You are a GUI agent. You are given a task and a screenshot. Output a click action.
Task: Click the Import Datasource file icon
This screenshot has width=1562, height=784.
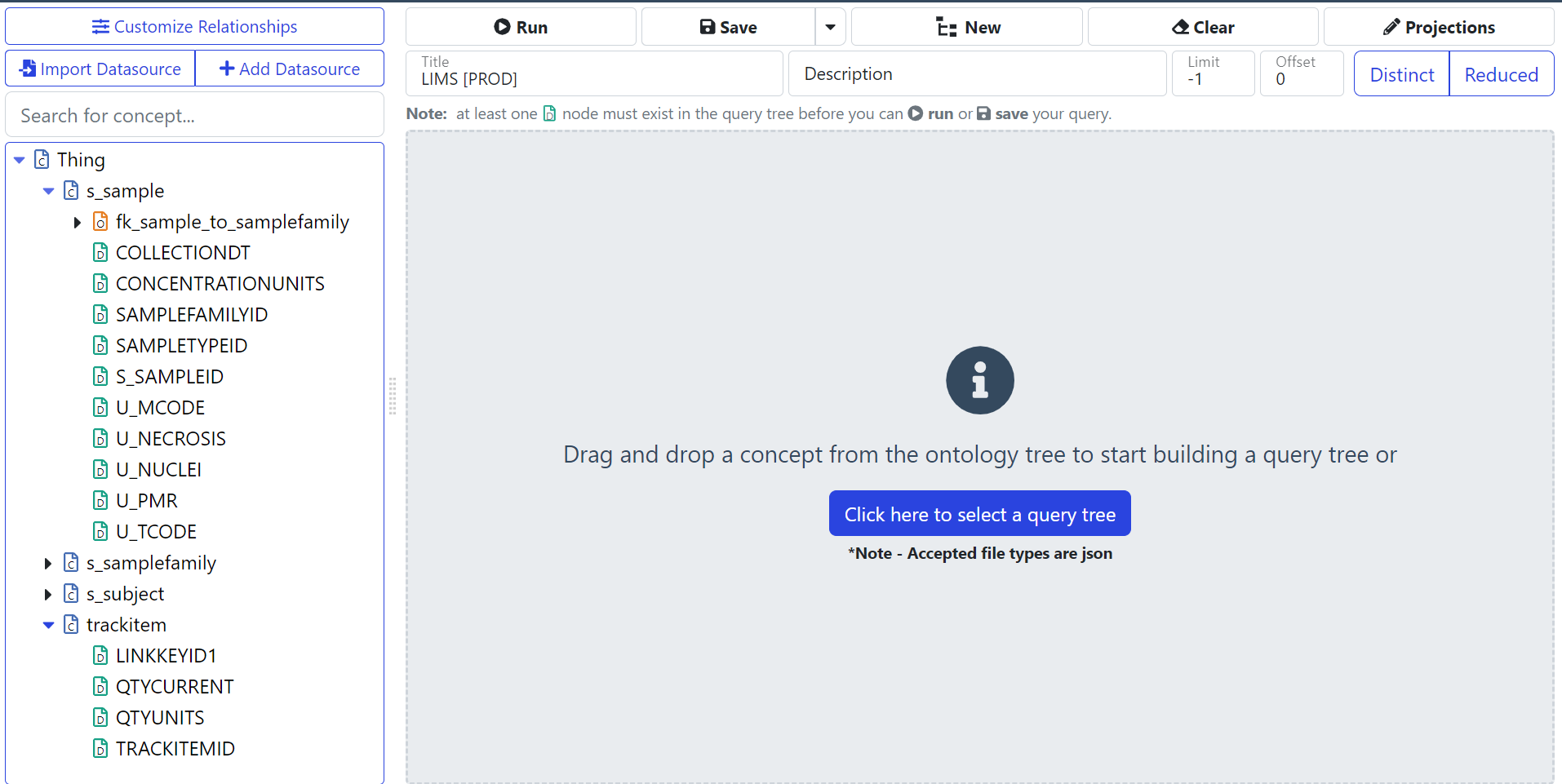coord(29,69)
